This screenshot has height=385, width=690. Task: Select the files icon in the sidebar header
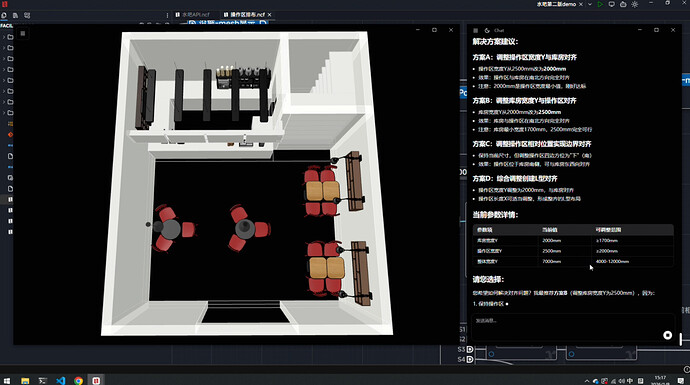15,15
